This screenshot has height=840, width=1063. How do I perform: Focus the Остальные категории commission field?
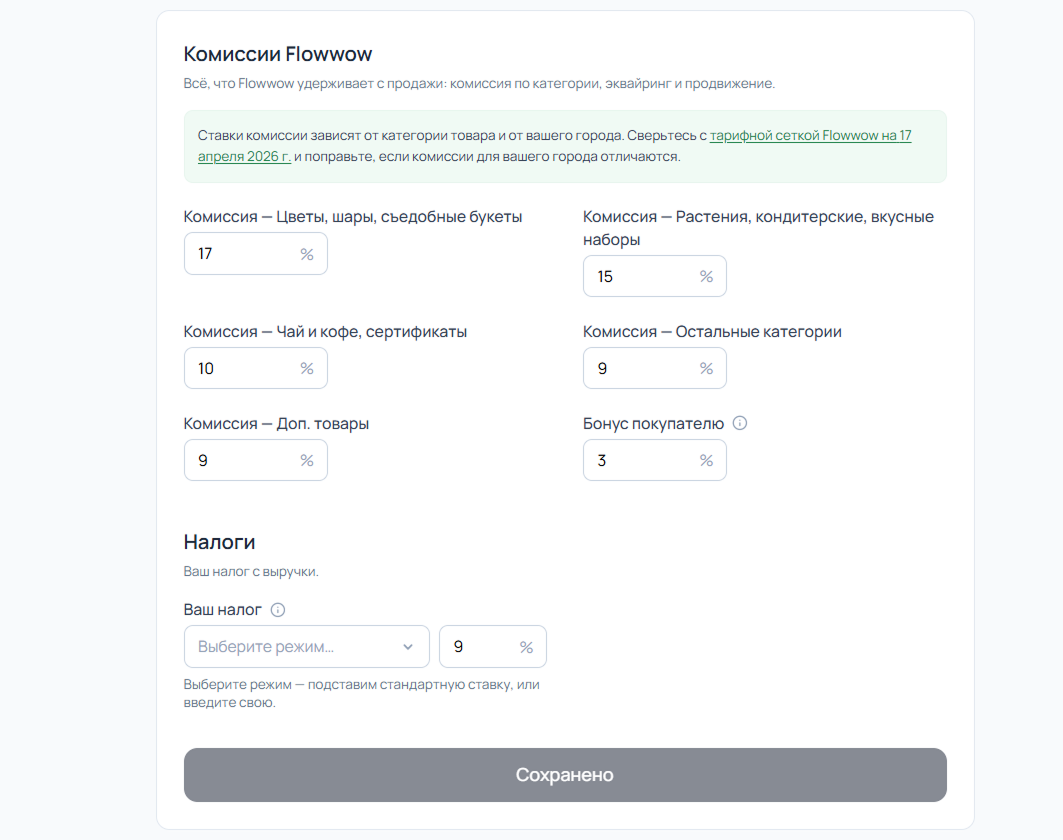[x=655, y=368]
